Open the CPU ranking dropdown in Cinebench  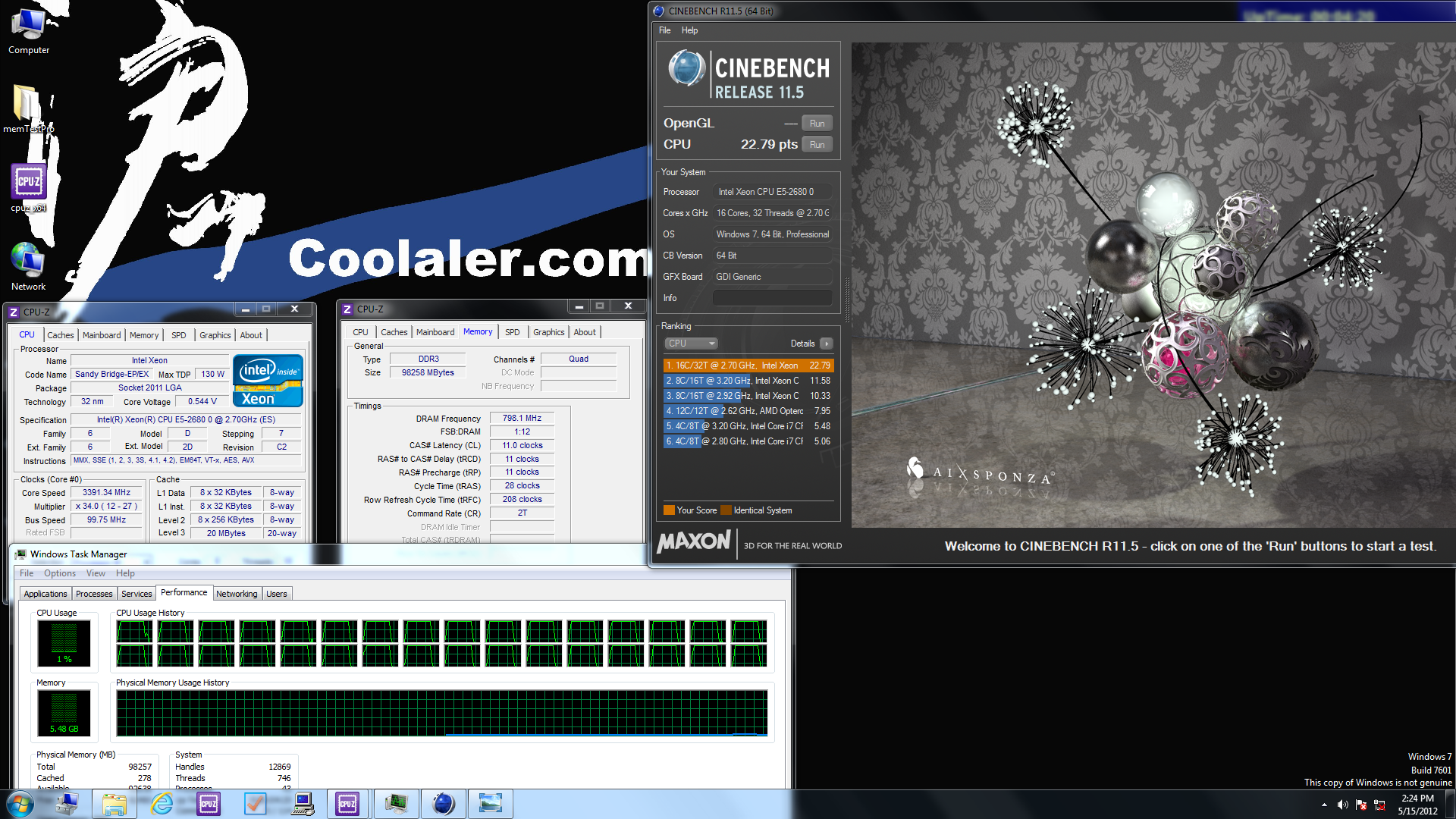coord(691,344)
